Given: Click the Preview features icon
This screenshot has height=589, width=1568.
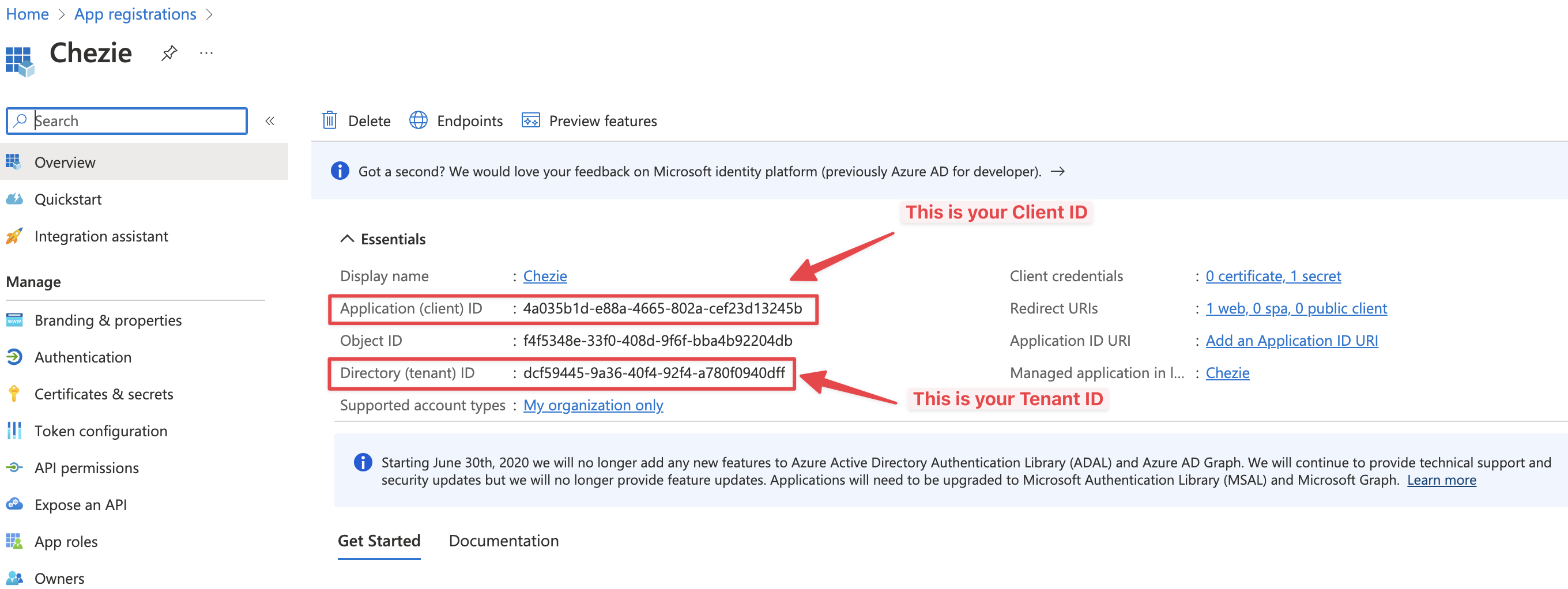Looking at the screenshot, I should [x=530, y=120].
